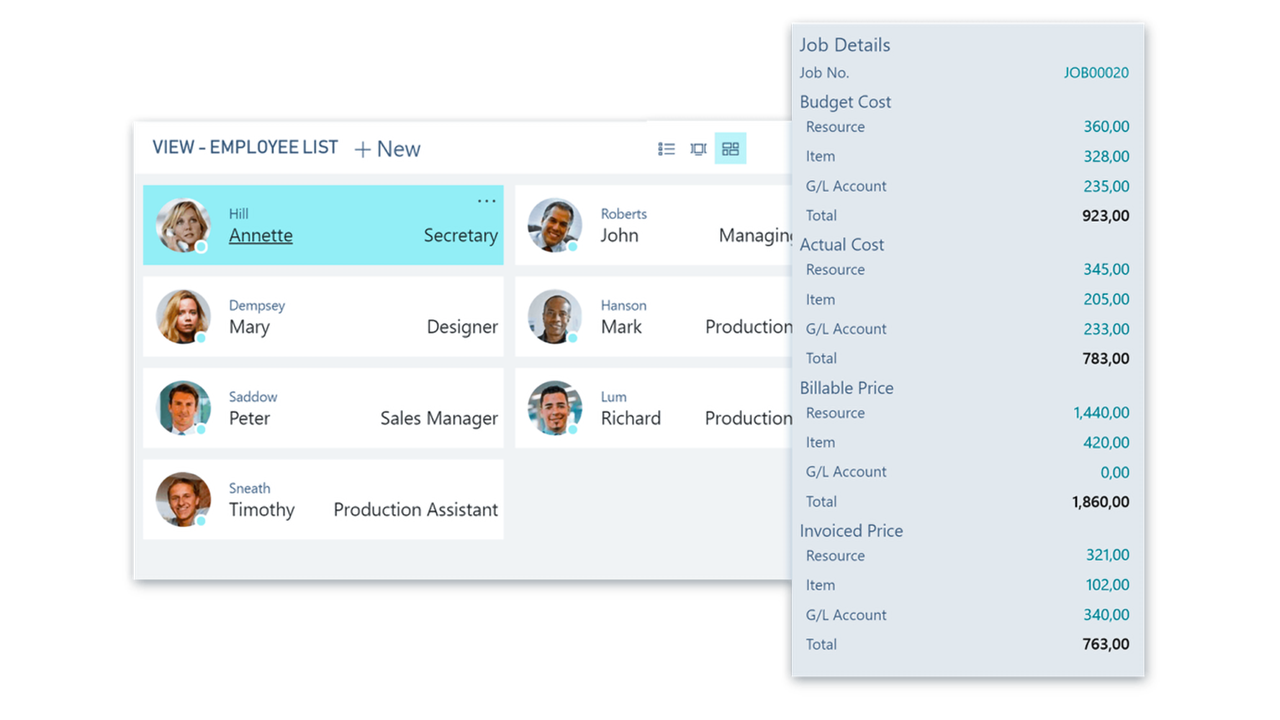
Task: Select the tiles view icon
Action: click(730, 149)
